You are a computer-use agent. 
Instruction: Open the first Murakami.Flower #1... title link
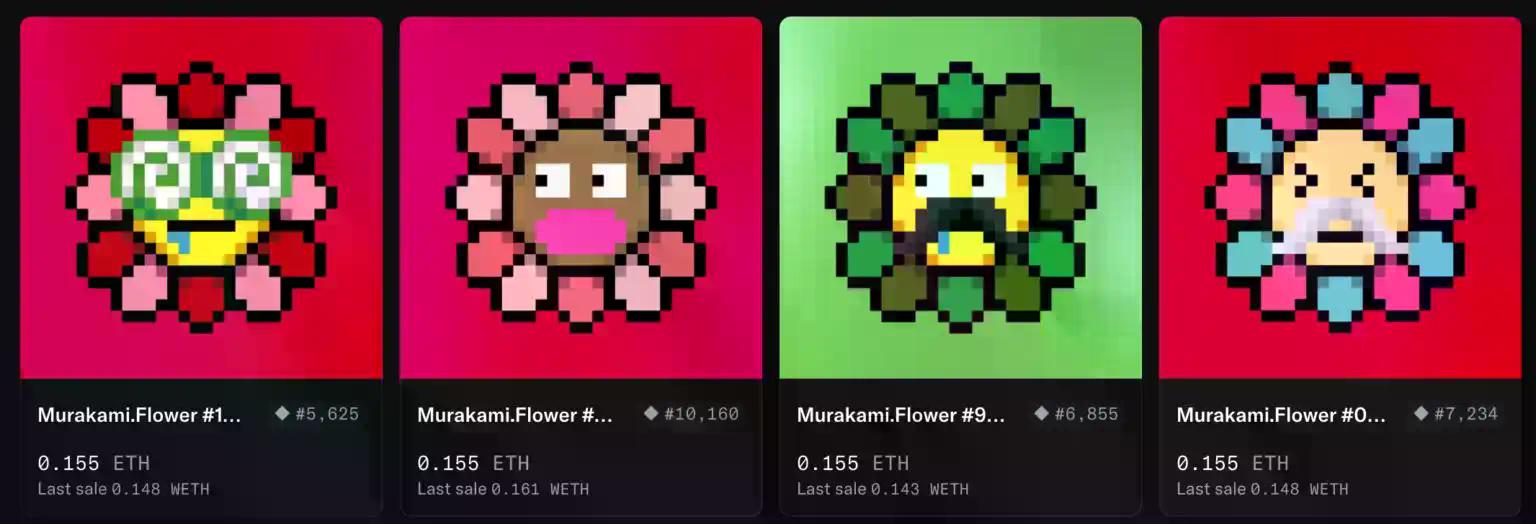(x=140, y=415)
